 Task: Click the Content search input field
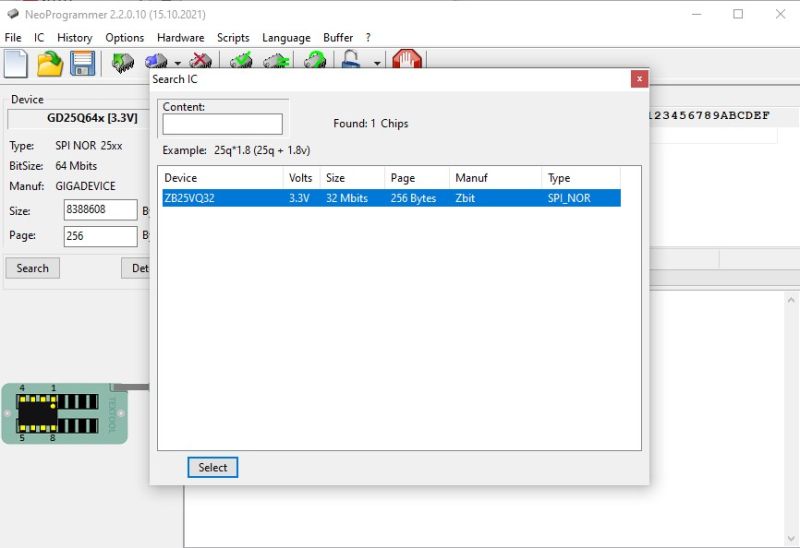pyautogui.click(x=222, y=124)
